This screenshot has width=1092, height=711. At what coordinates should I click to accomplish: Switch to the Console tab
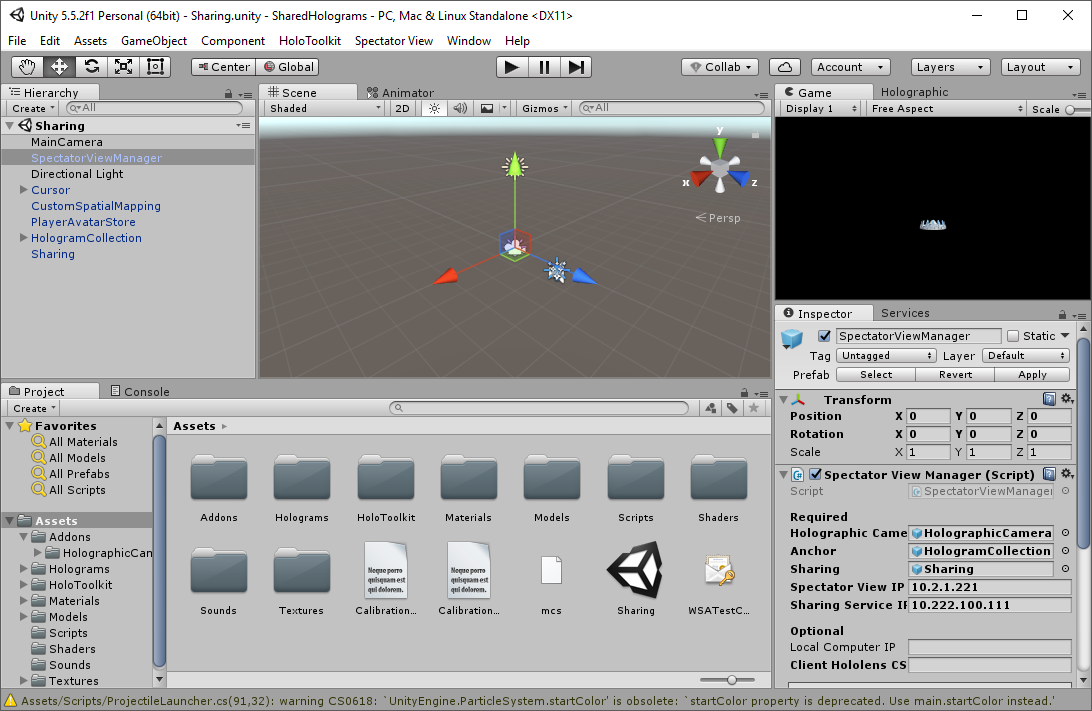140,391
